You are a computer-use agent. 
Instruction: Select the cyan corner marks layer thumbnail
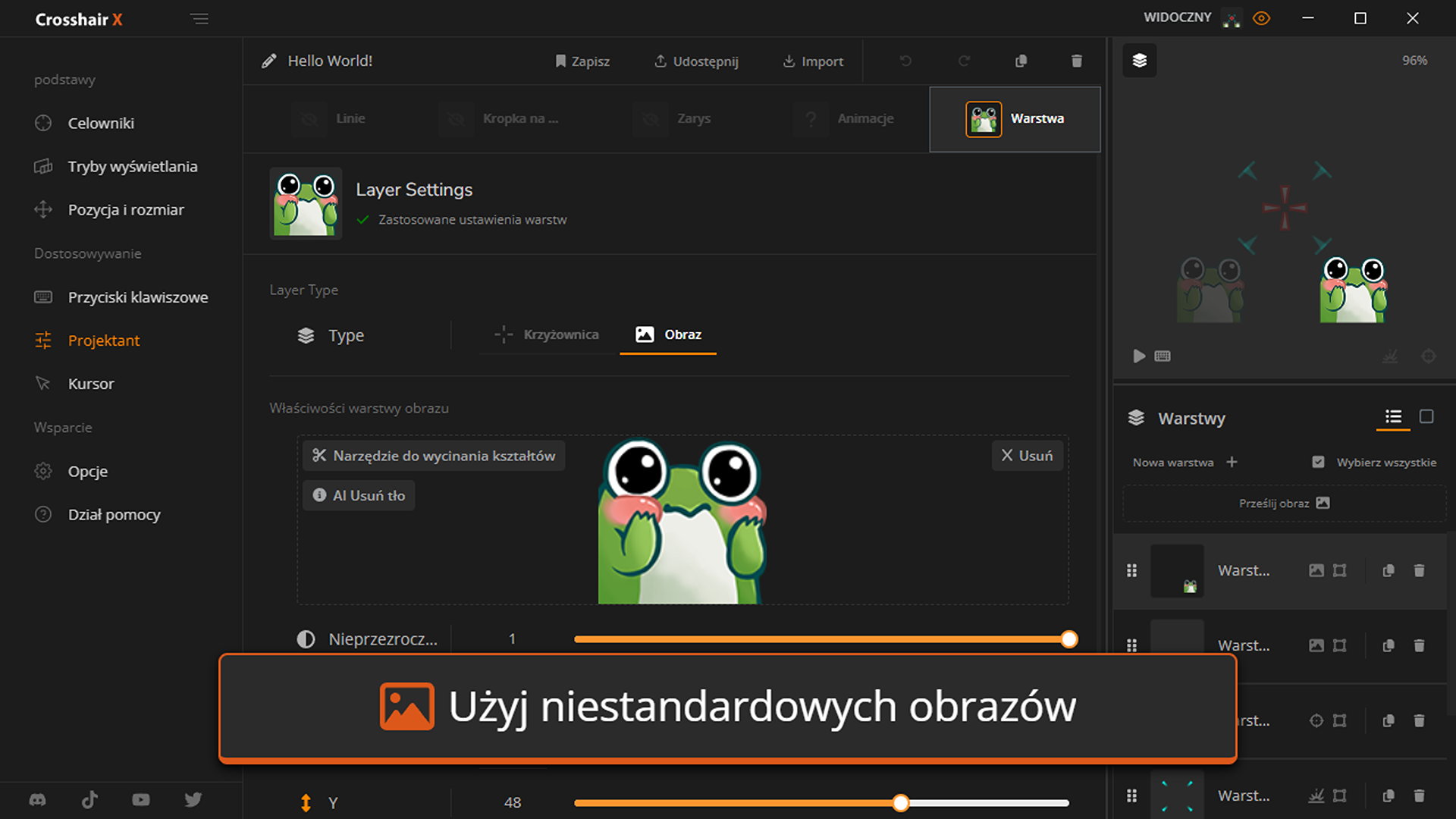[x=1177, y=795]
